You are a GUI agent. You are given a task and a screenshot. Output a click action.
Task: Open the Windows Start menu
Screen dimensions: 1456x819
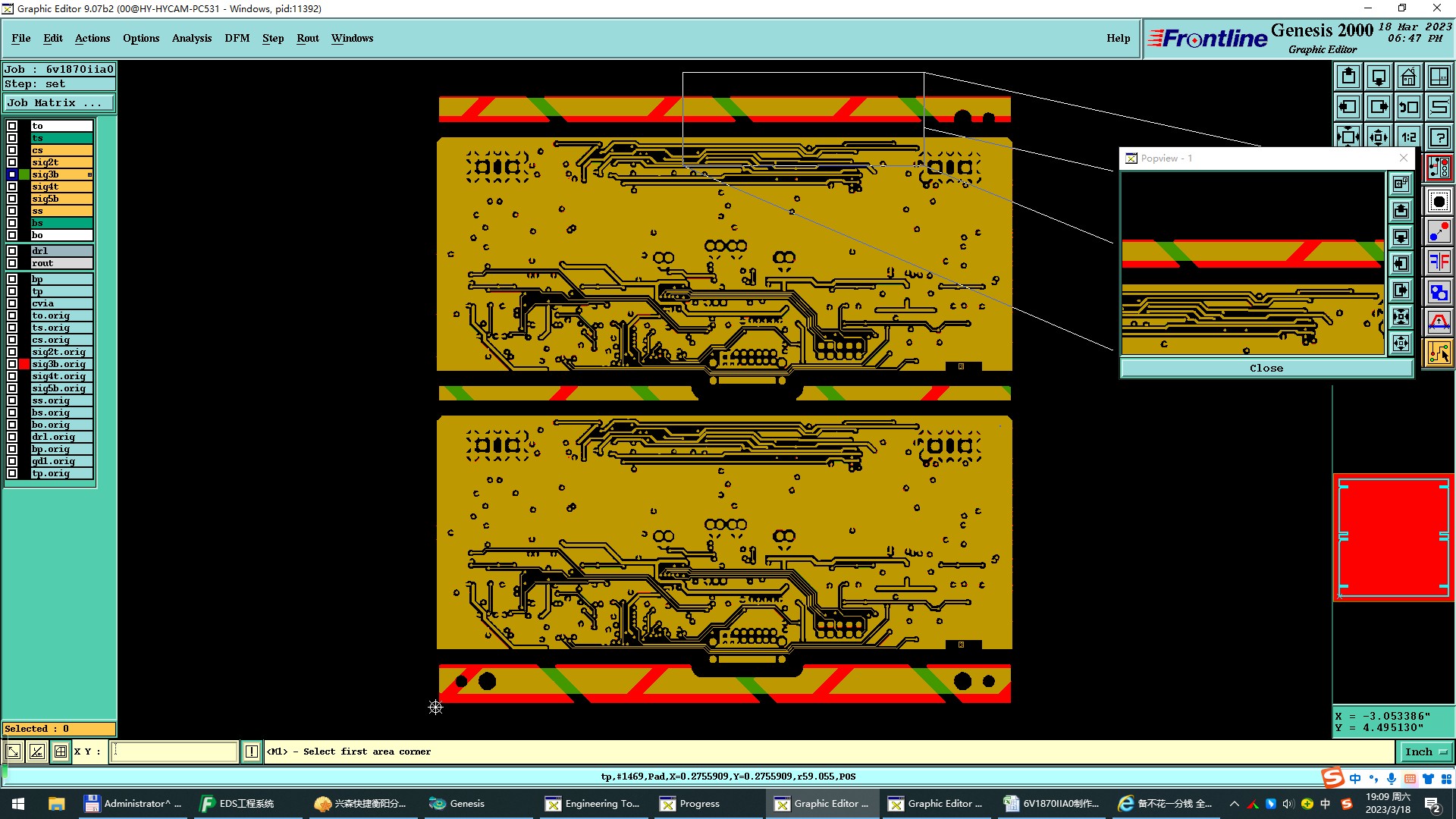[x=18, y=803]
